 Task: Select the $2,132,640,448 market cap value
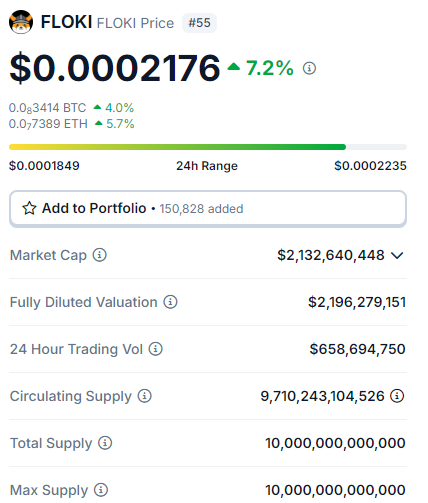click(331, 255)
